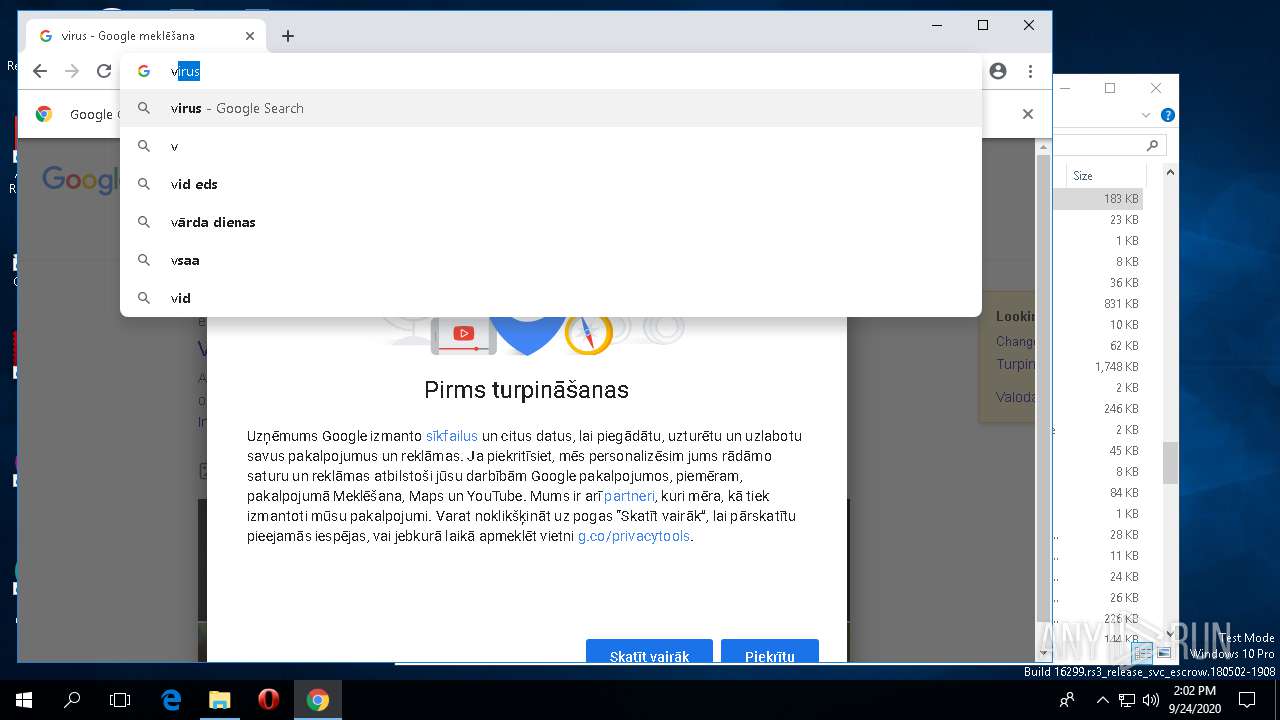Image resolution: width=1280 pixels, height=720 pixels.
Task: Select the 246 KB file row
Action: click(x=1098, y=409)
